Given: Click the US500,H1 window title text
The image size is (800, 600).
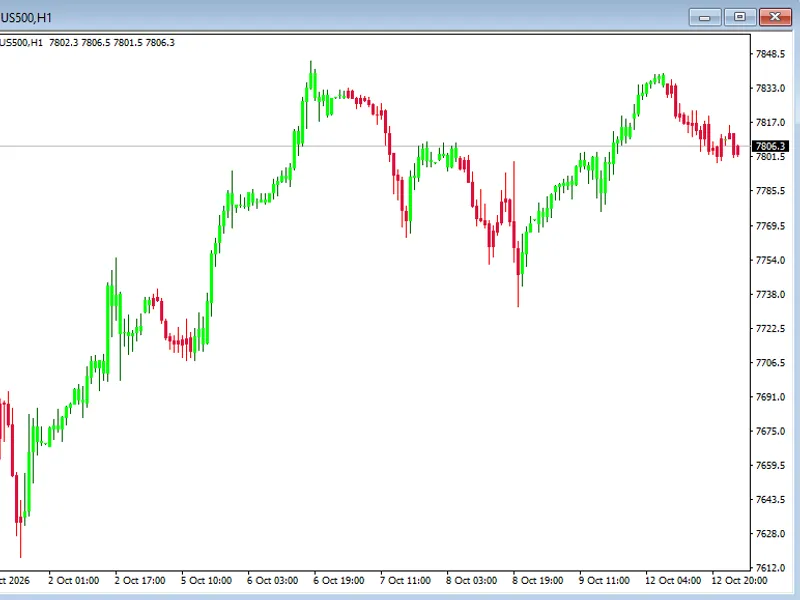Looking at the screenshot, I should pos(26,18).
